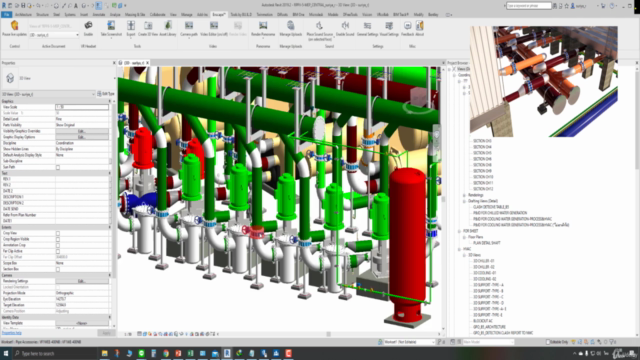The image size is (640, 360).
Task: Click the Camera path icon
Action: tap(189, 26)
